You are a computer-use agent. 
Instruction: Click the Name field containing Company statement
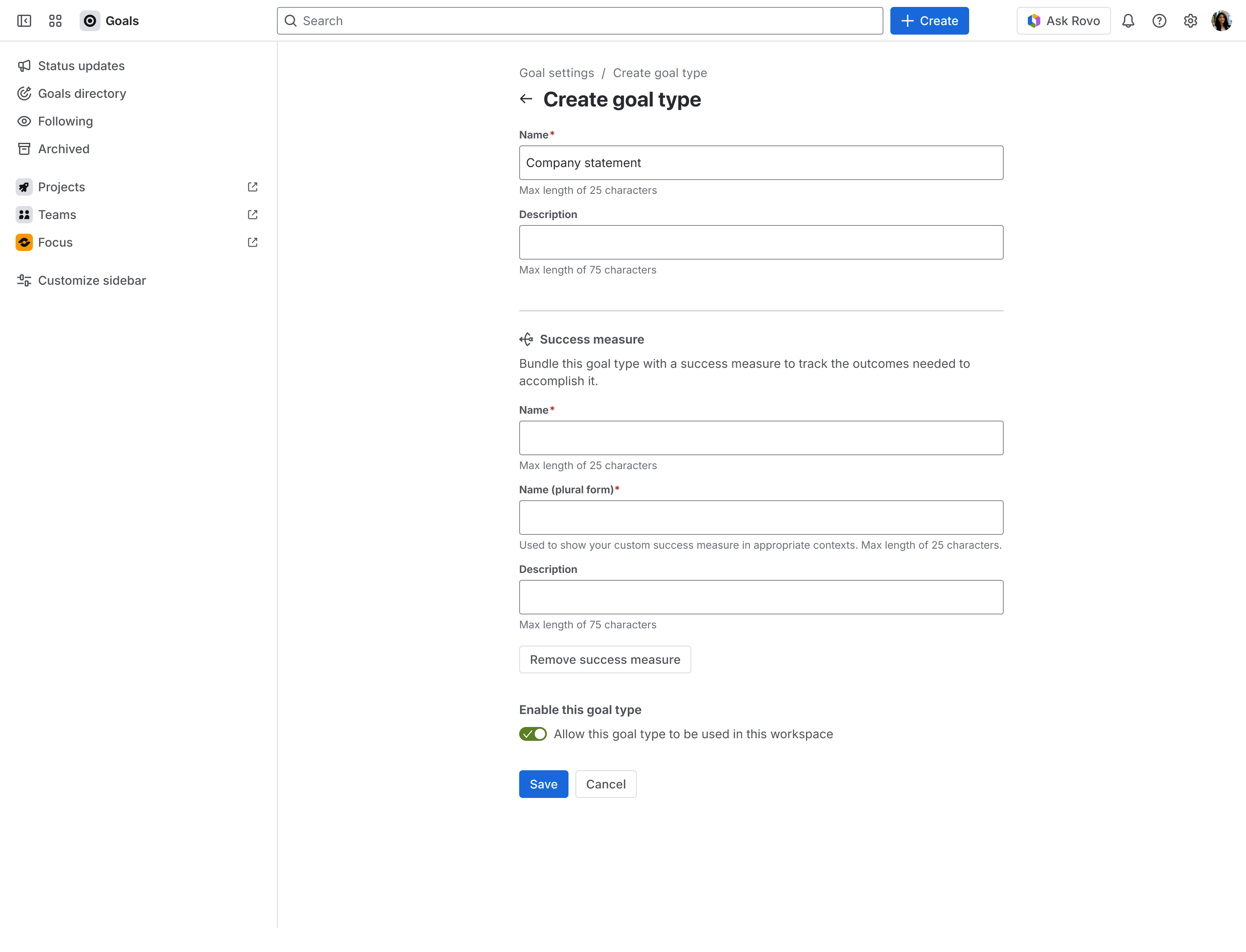click(761, 163)
